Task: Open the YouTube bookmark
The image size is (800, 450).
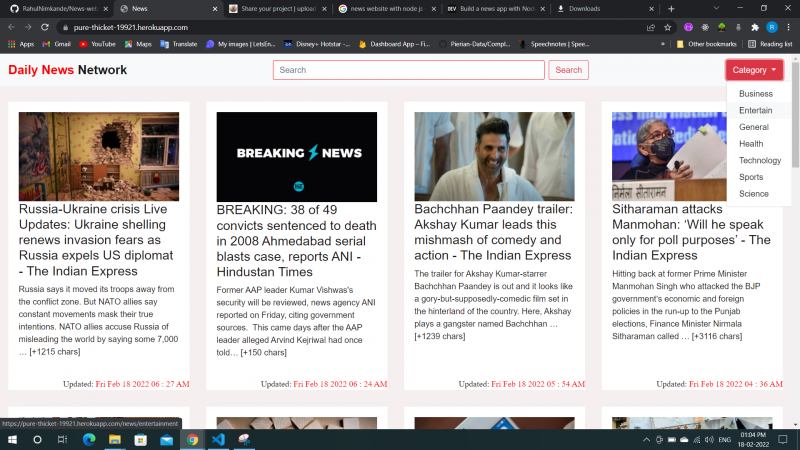Action: (x=97, y=44)
